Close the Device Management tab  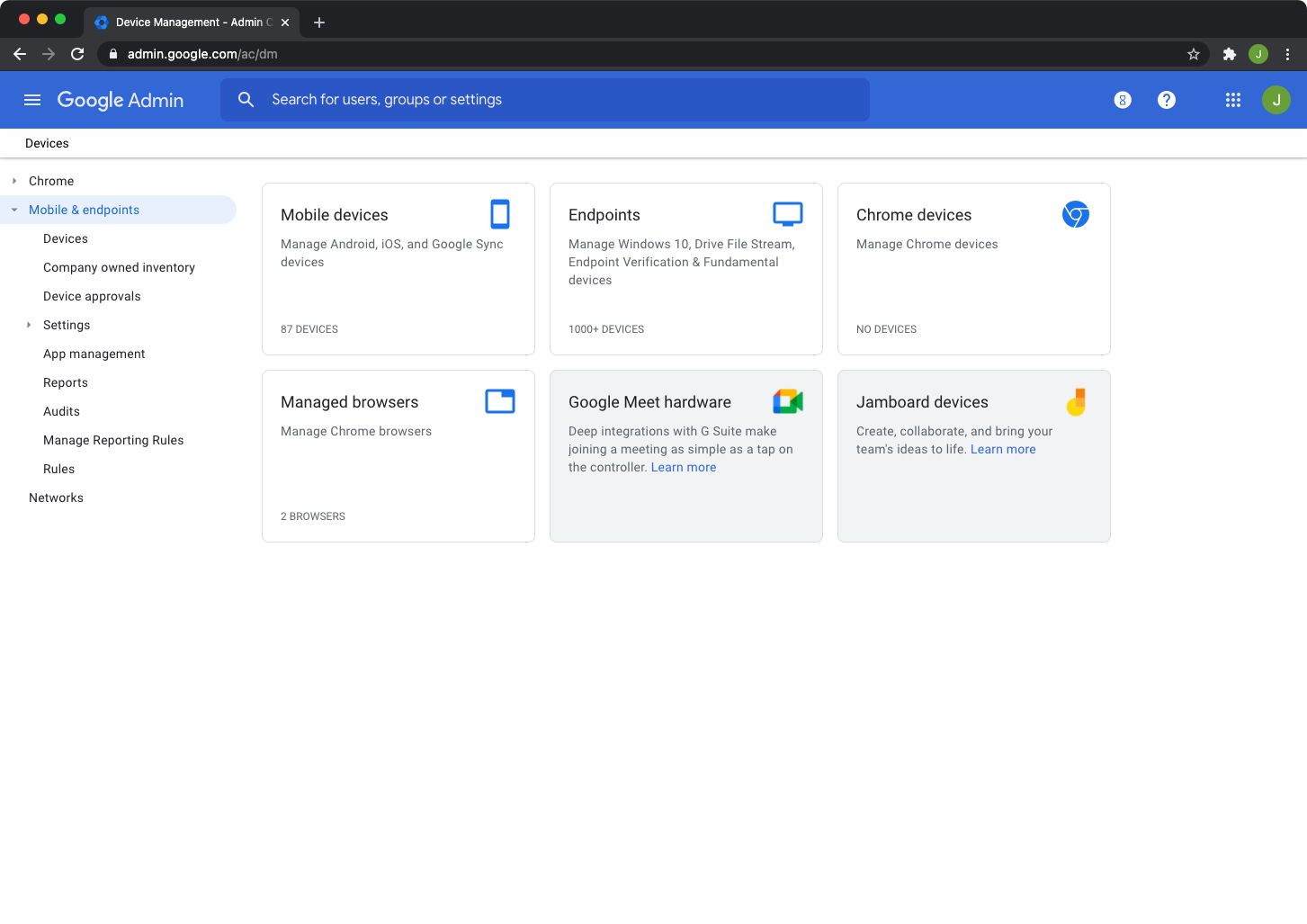(x=285, y=22)
